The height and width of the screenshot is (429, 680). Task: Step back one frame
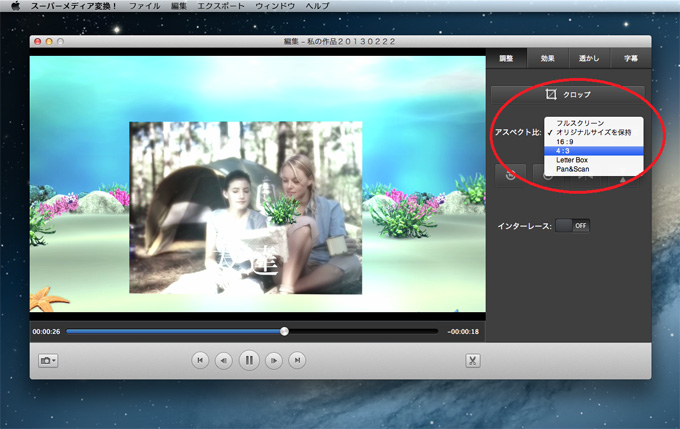click(223, 360)
